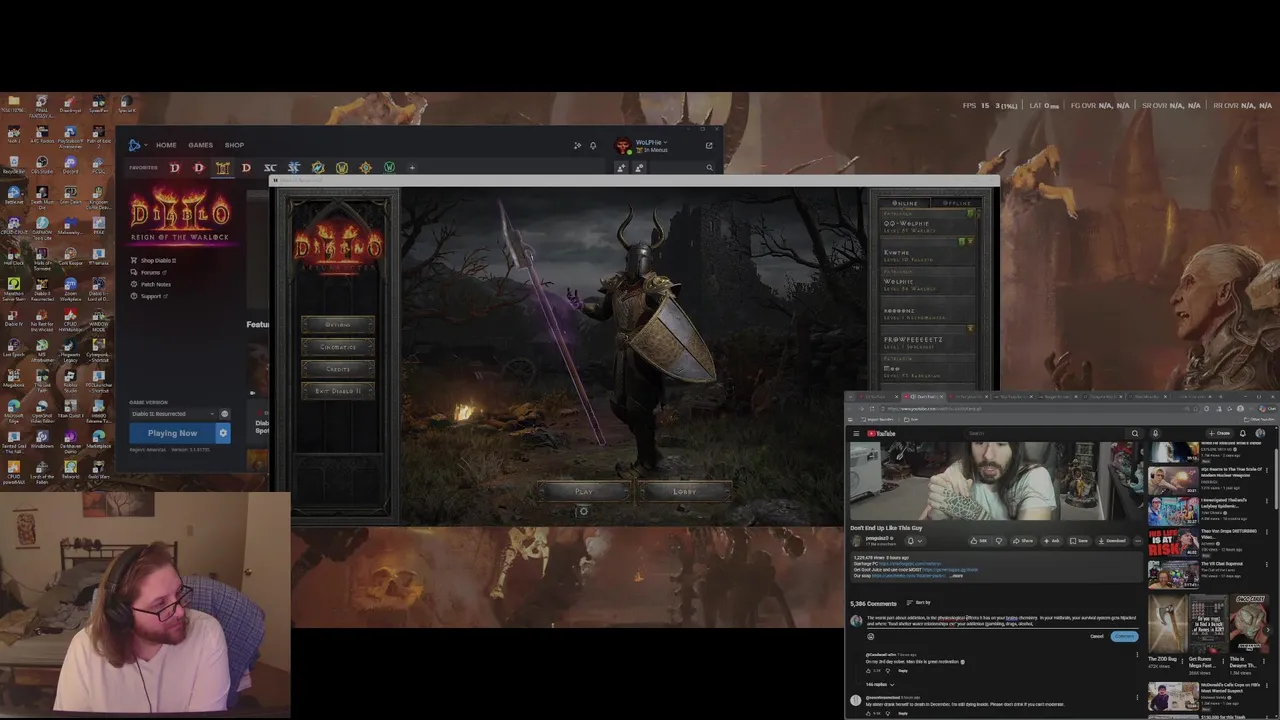Click the Lobby button in Diablo II
Viewport: 1280px width, 720px height.
pyautogui.click(x=685, y=491)
